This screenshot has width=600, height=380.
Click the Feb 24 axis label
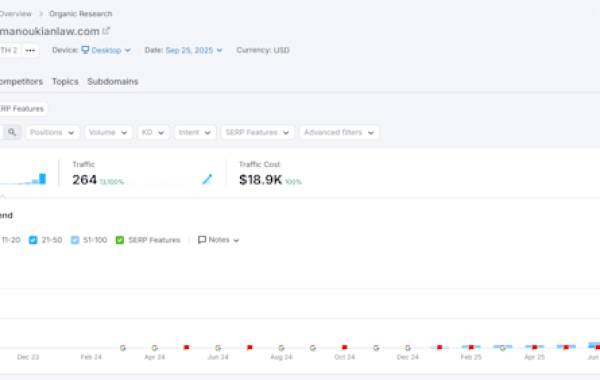pyautogui.click(x=91, y=357)
